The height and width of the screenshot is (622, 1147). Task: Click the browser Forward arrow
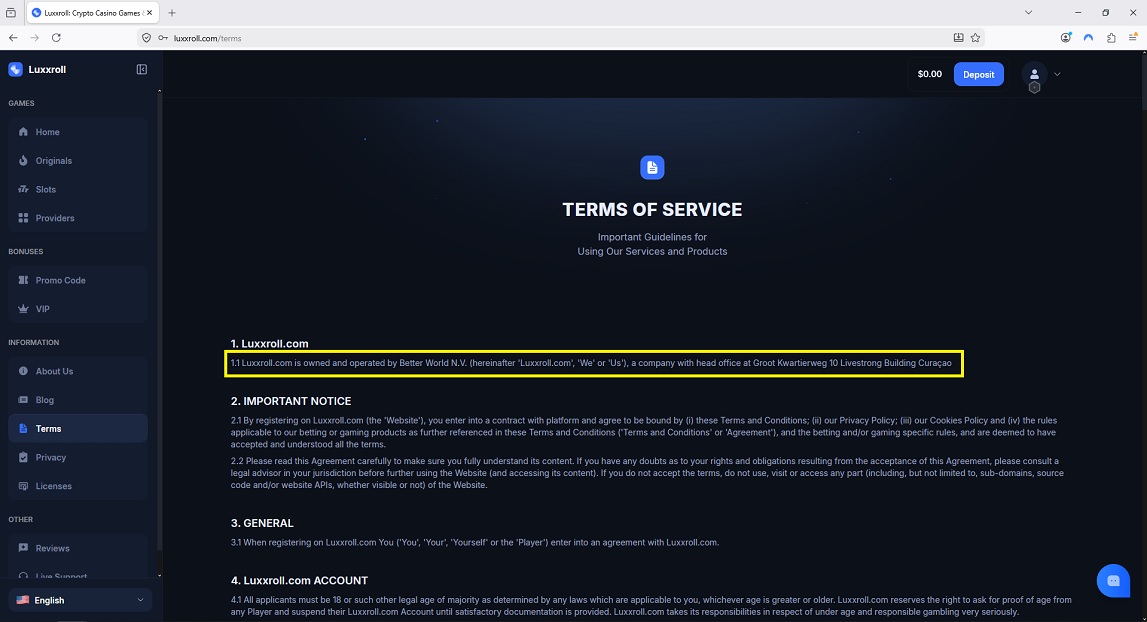pos(34,37)
